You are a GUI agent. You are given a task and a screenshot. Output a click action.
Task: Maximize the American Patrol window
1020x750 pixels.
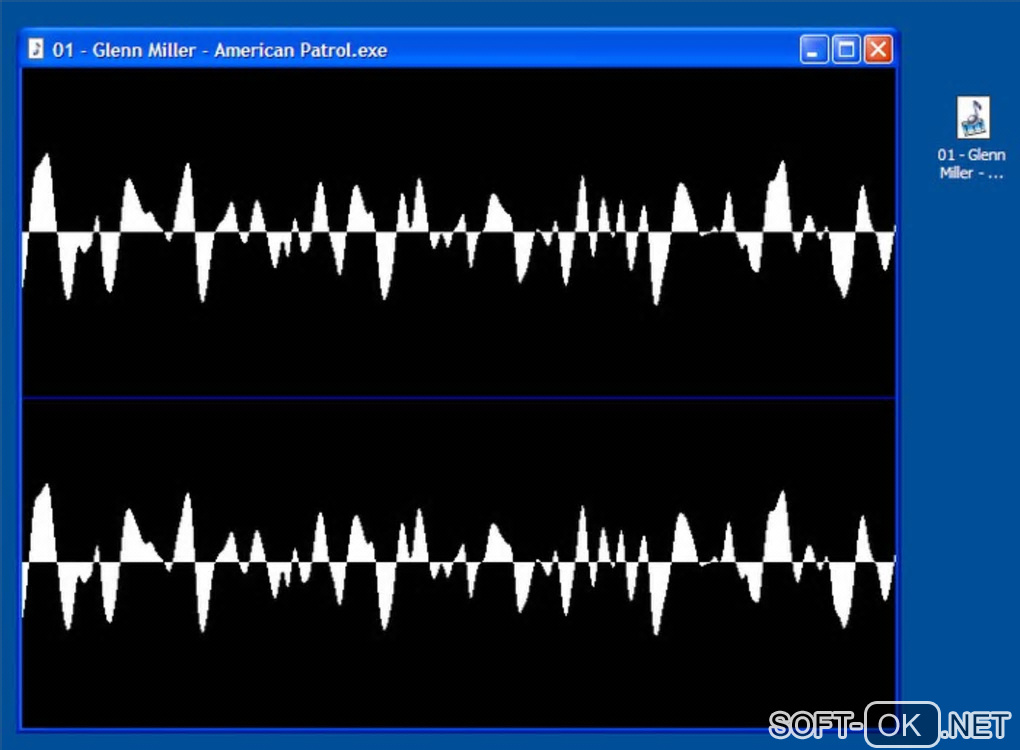pyautogui.click(x=846, y=49)
